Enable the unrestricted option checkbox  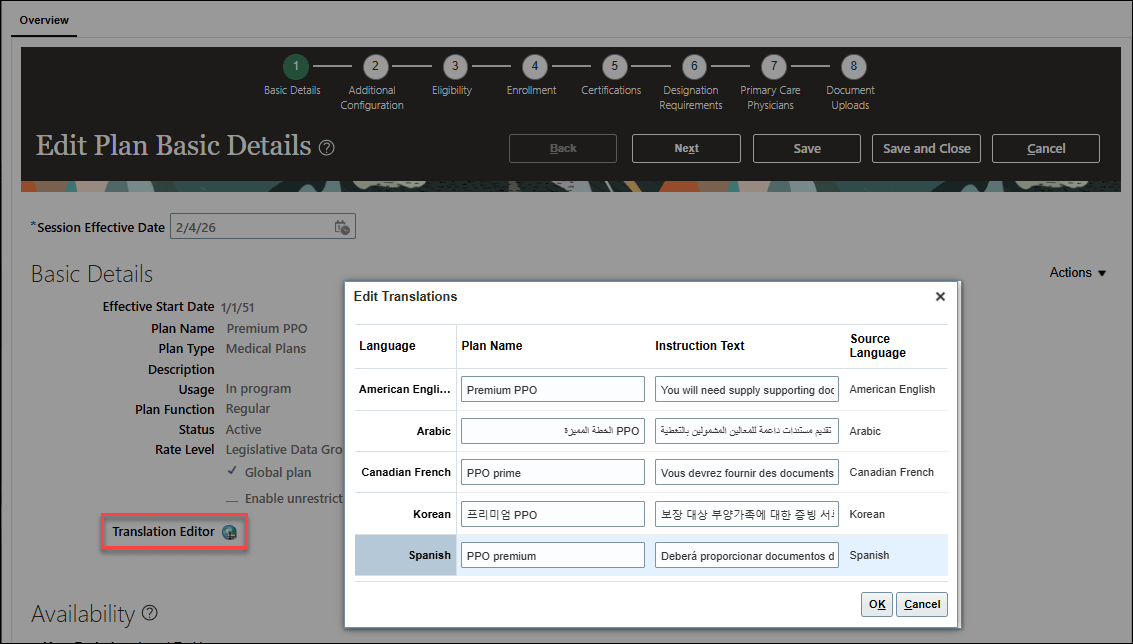[x=230, y=498]
